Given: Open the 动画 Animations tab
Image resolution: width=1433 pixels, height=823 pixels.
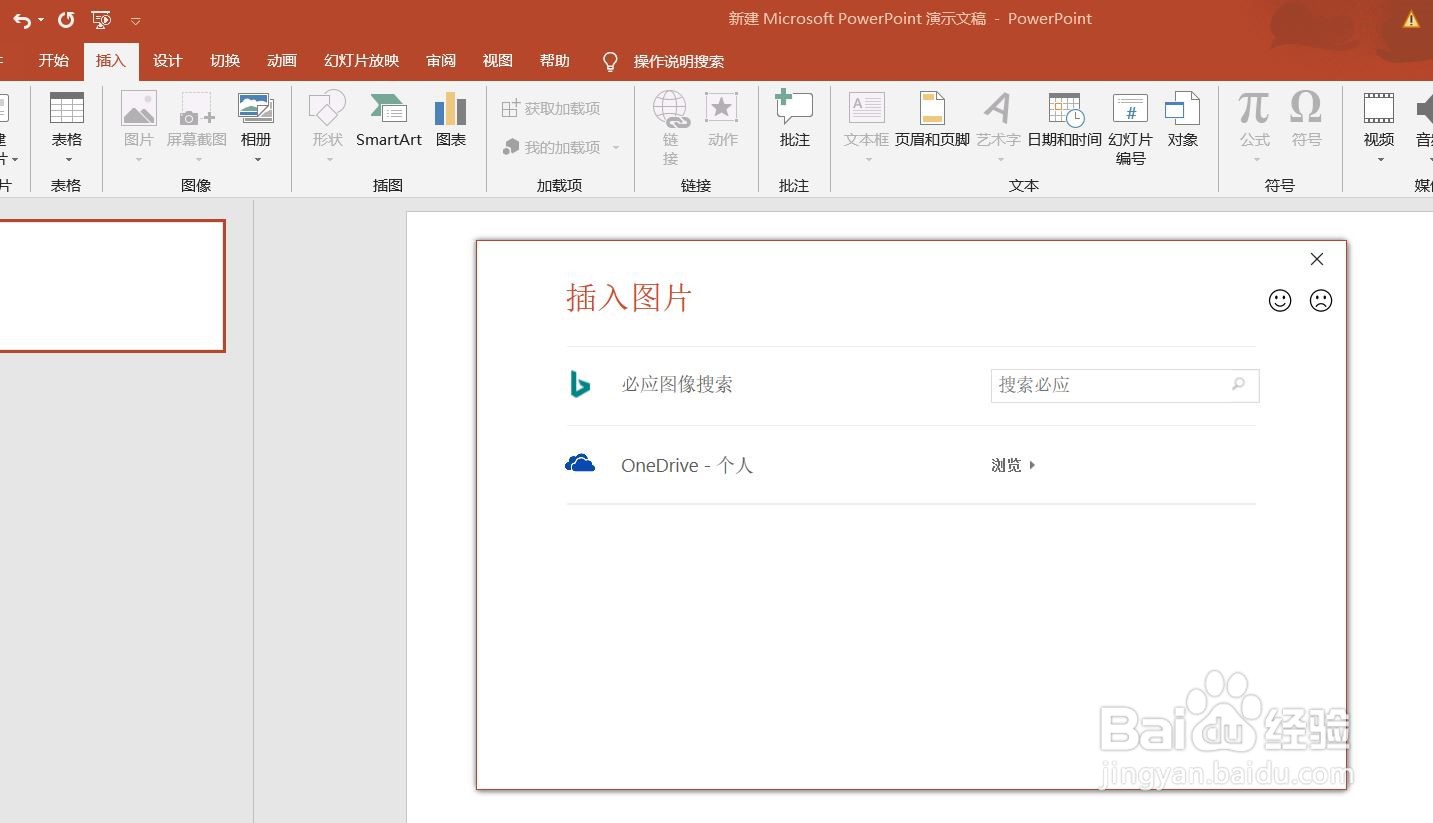Looking at the screenshot, I should pos(282,61).
